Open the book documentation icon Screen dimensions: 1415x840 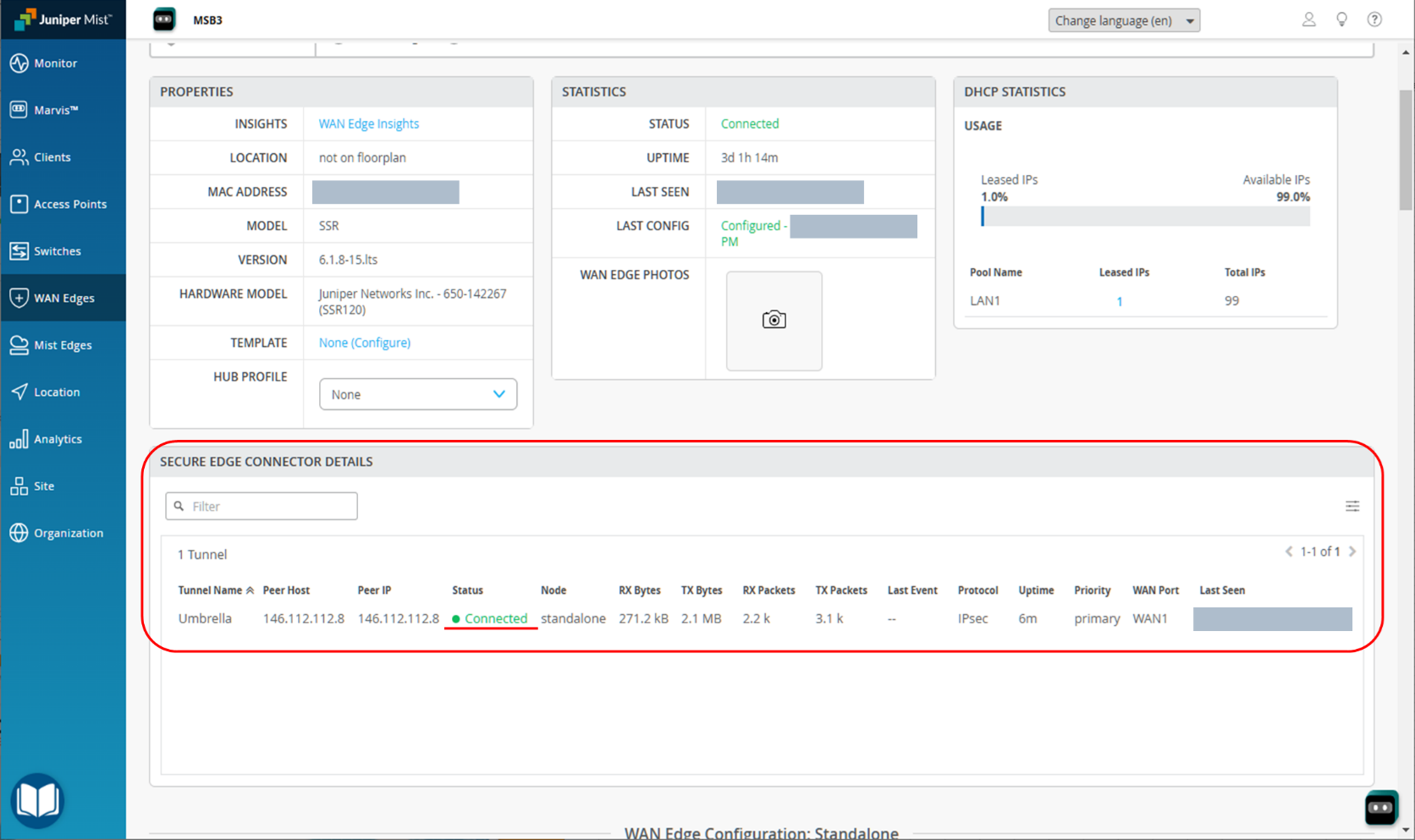37,800
